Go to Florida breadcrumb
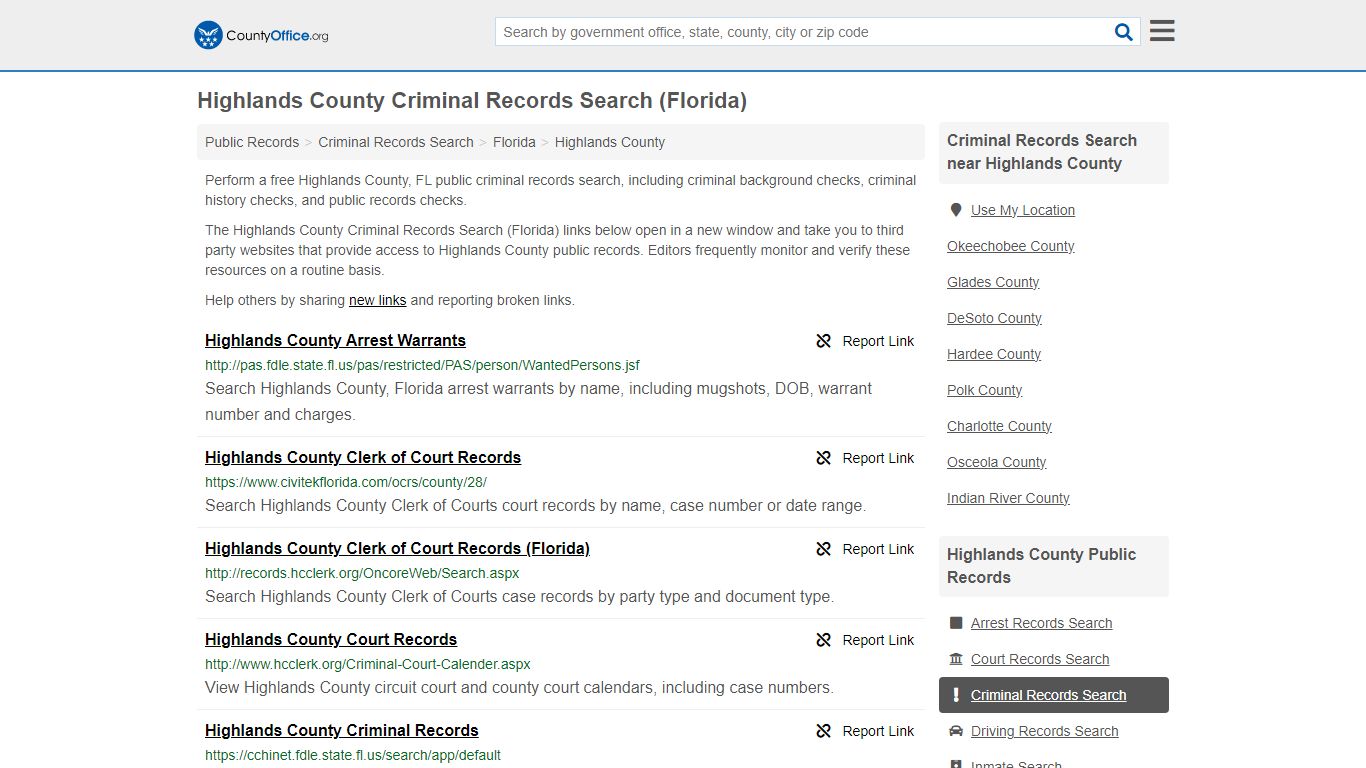The width and height of the screenshot is (1366, 768). [514, 142]
